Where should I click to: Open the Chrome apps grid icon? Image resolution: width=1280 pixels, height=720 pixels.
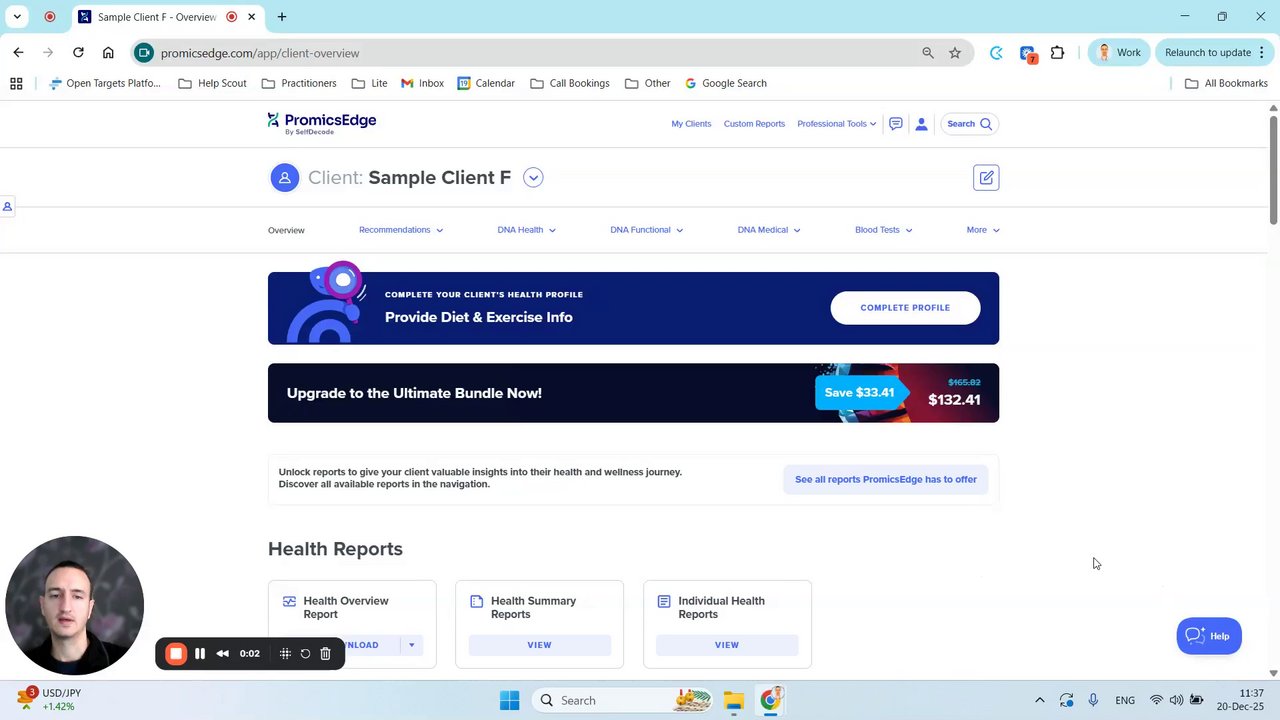point(16,83)
